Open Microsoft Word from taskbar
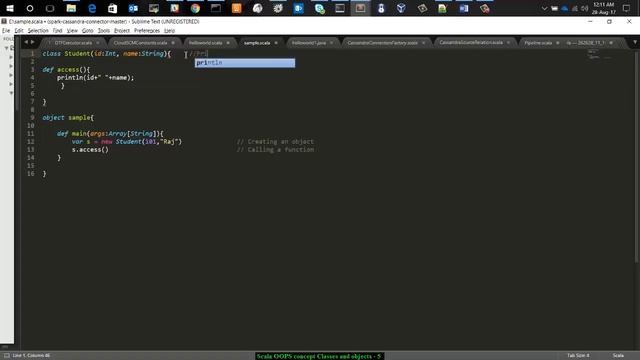The width and height of the screenshot is (640, 360). [x=464, y=8]
